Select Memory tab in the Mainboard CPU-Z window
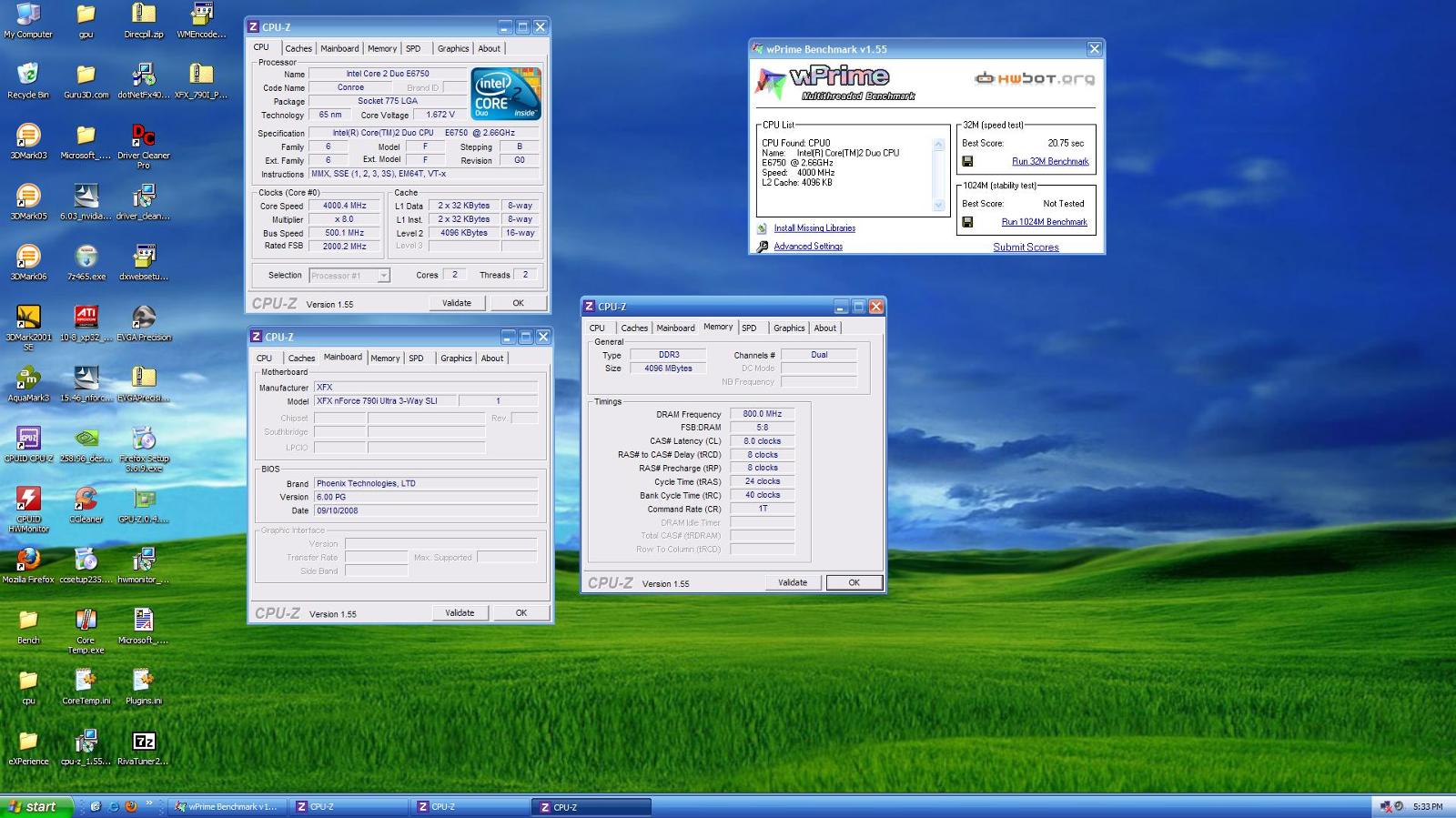The width and height of the screenshot is (1456, 818). [385, 358]
